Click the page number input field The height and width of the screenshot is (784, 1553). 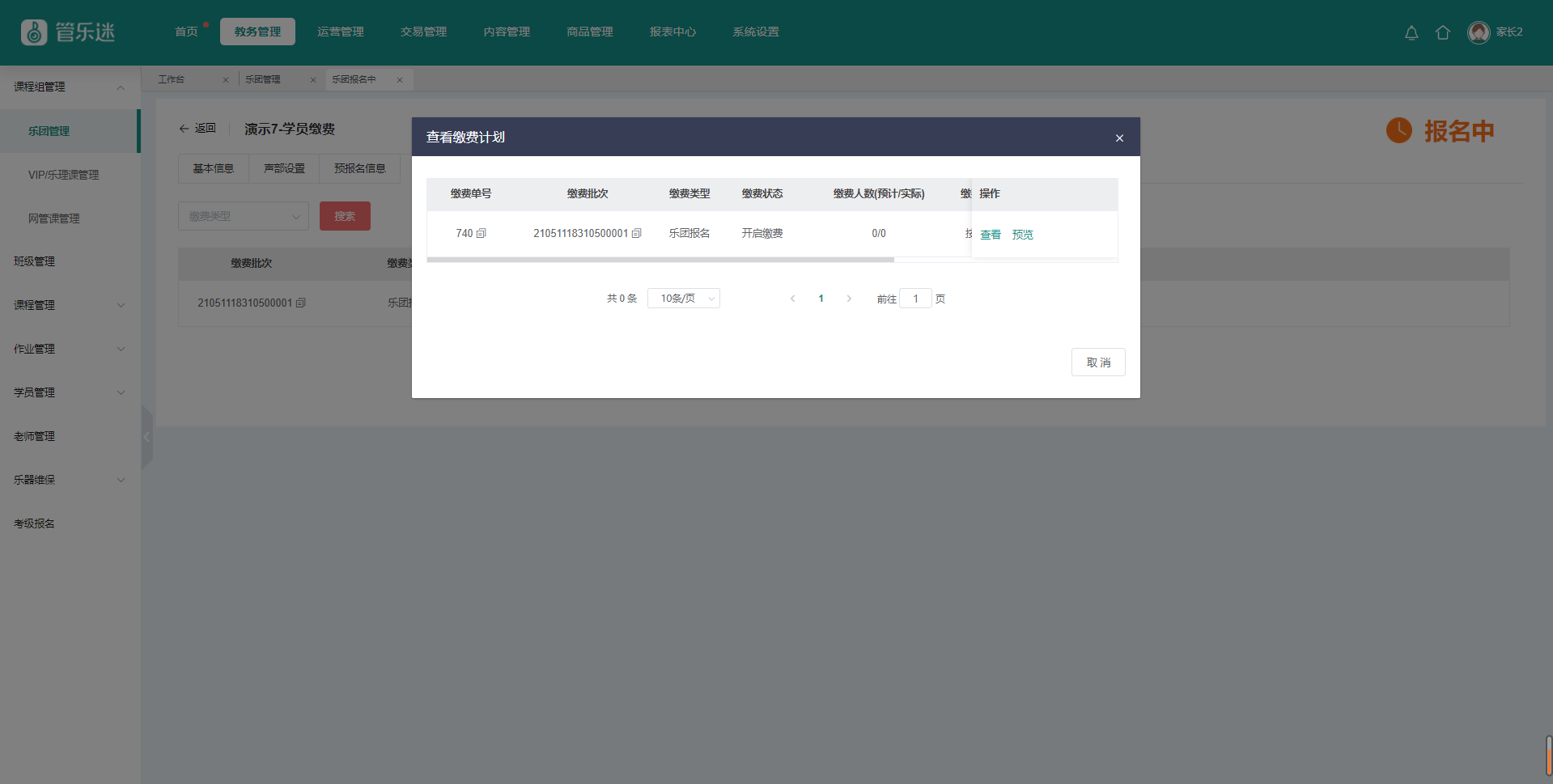(915, 299)
